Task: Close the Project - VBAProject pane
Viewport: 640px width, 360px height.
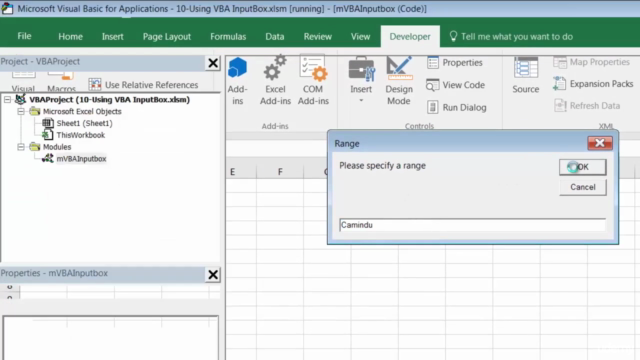Action: 213,63
